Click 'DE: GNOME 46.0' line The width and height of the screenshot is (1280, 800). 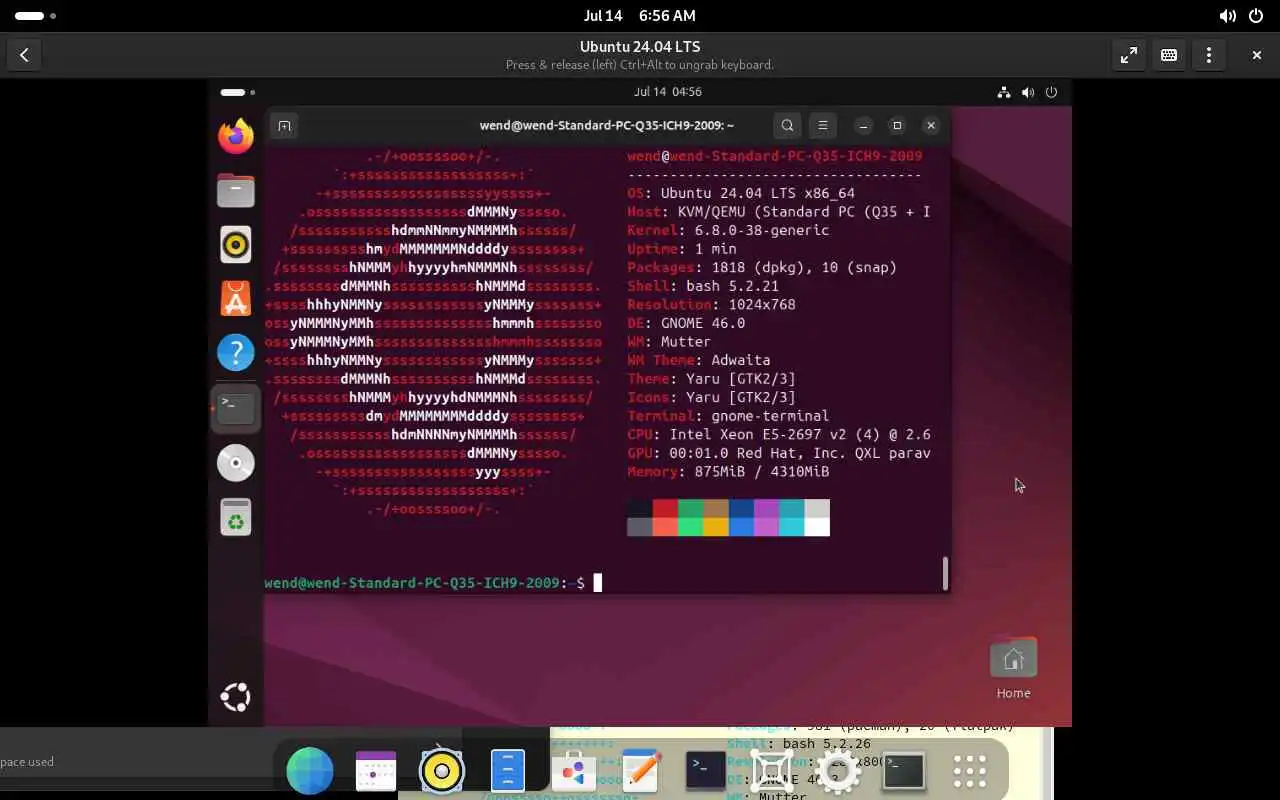tap(686, 323)
